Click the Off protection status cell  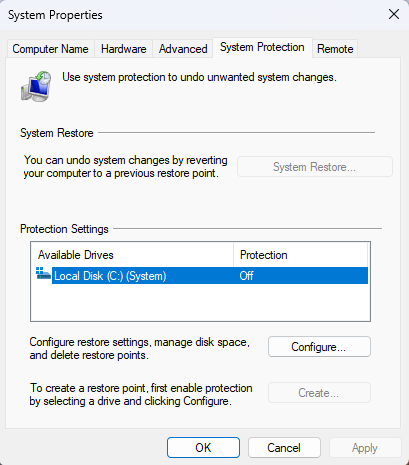click(246, 276)
